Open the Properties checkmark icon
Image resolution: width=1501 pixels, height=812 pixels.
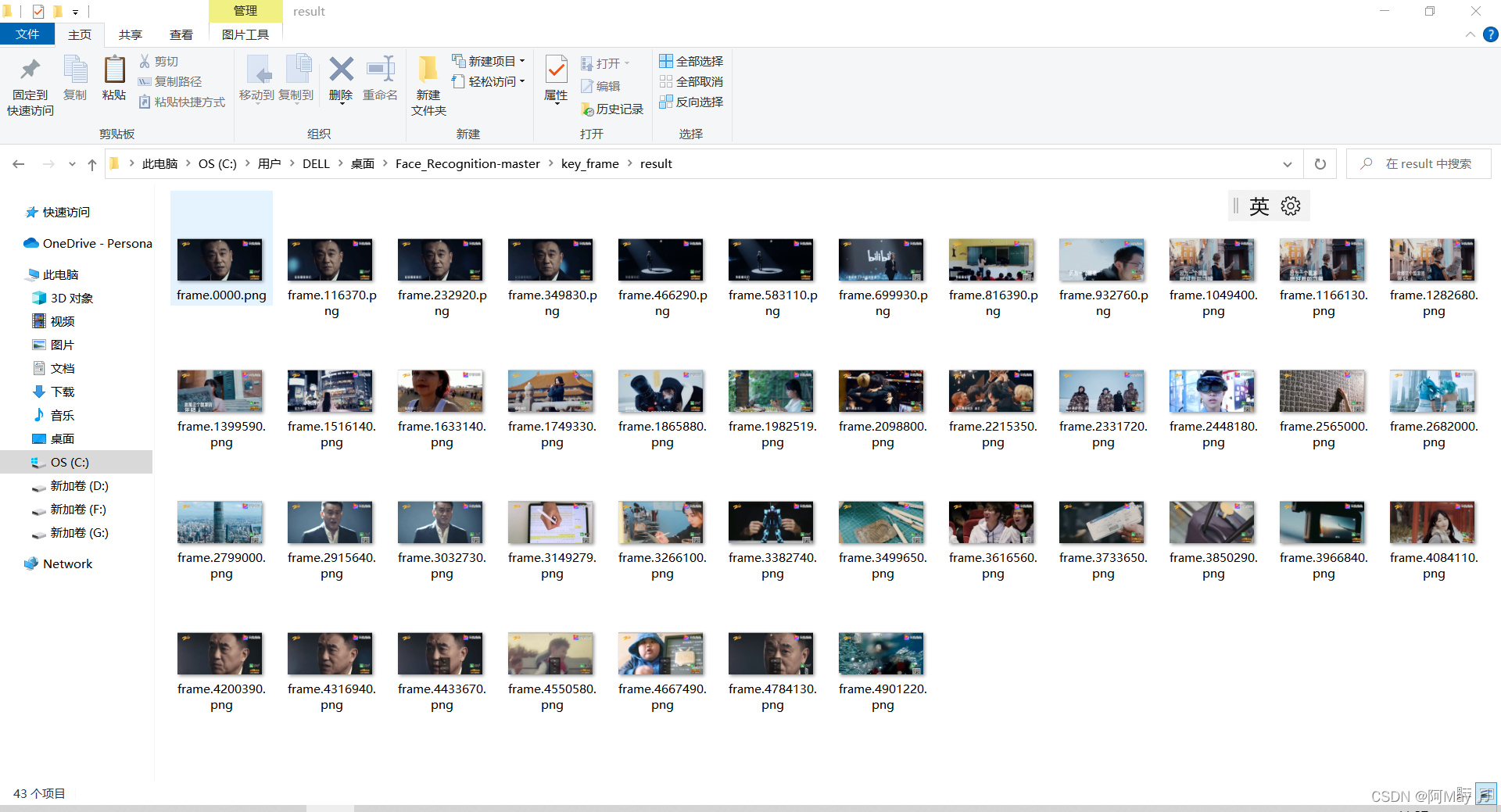click(x=556, y=70)
